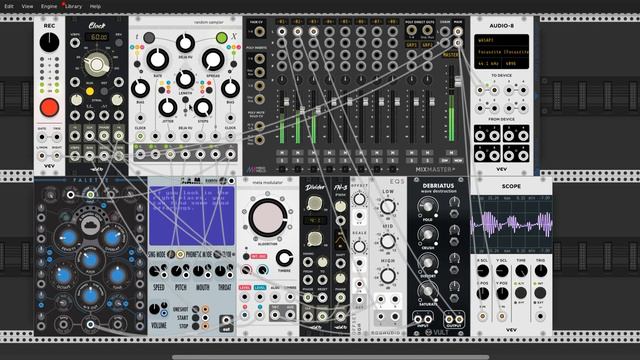Click the top DEJA VU knob on random sampler
The width and height of the screenshot is (640, 360).
click(x=185, y=43)
